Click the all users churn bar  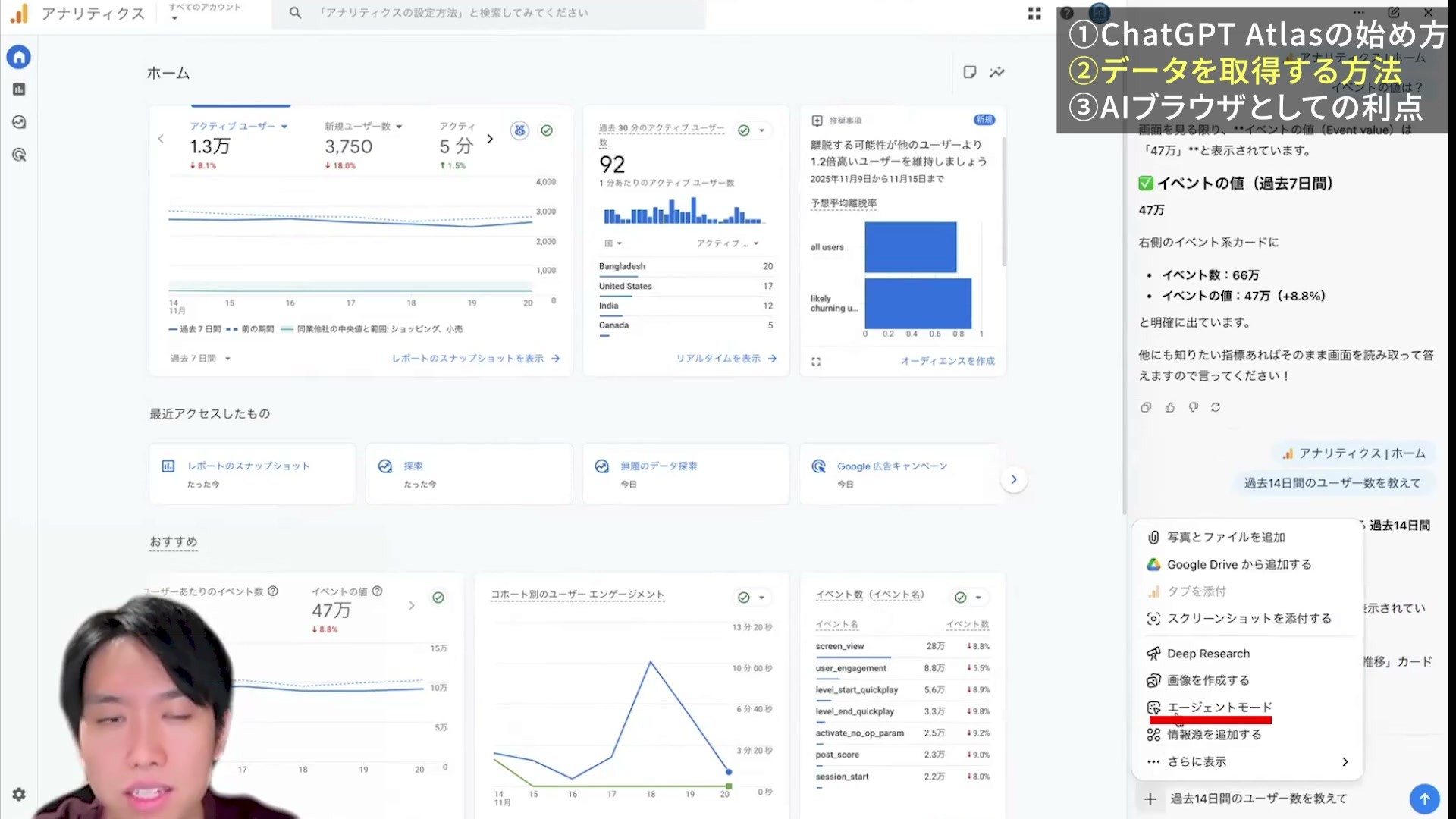click(911, 247)
